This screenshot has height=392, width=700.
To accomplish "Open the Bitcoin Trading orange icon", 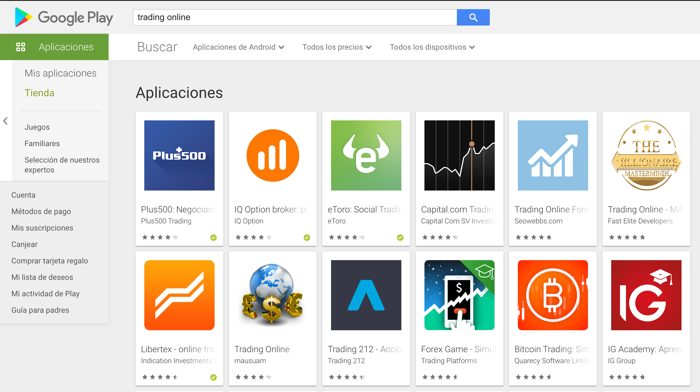I will point(553,295).
